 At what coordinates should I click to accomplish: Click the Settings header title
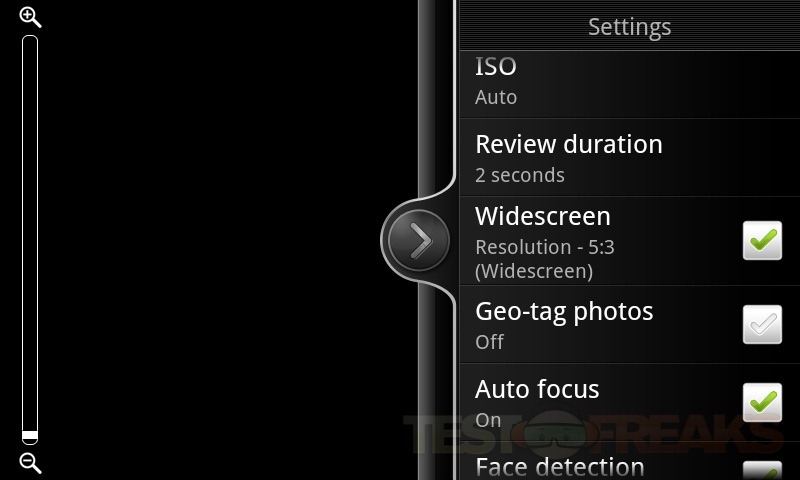pos(630,27)
